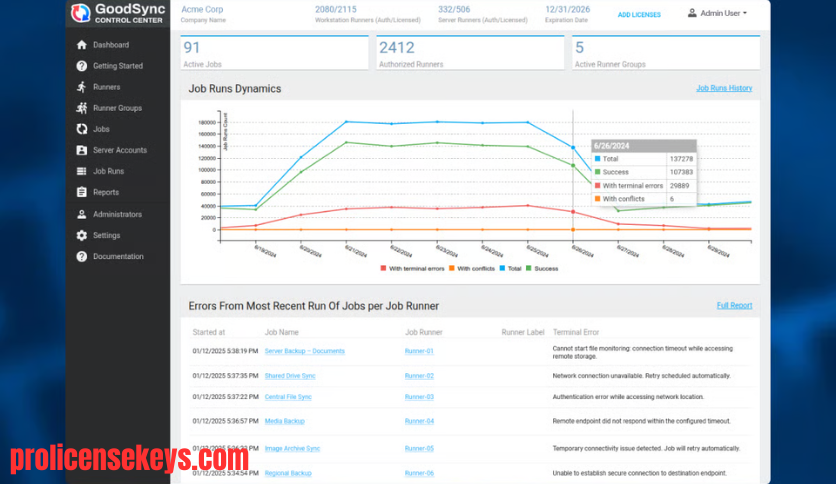
Task: Click the Job Runs list icon
Action: 82,171
